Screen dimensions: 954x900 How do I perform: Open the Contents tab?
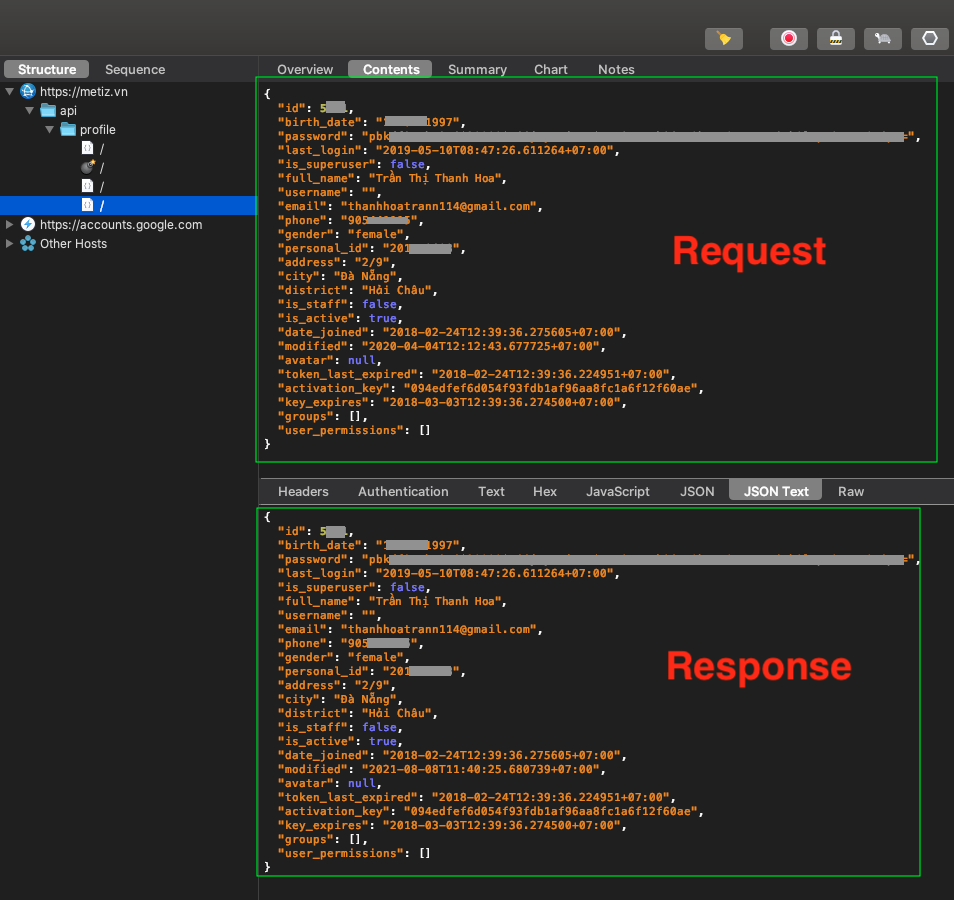pos(391,69)
